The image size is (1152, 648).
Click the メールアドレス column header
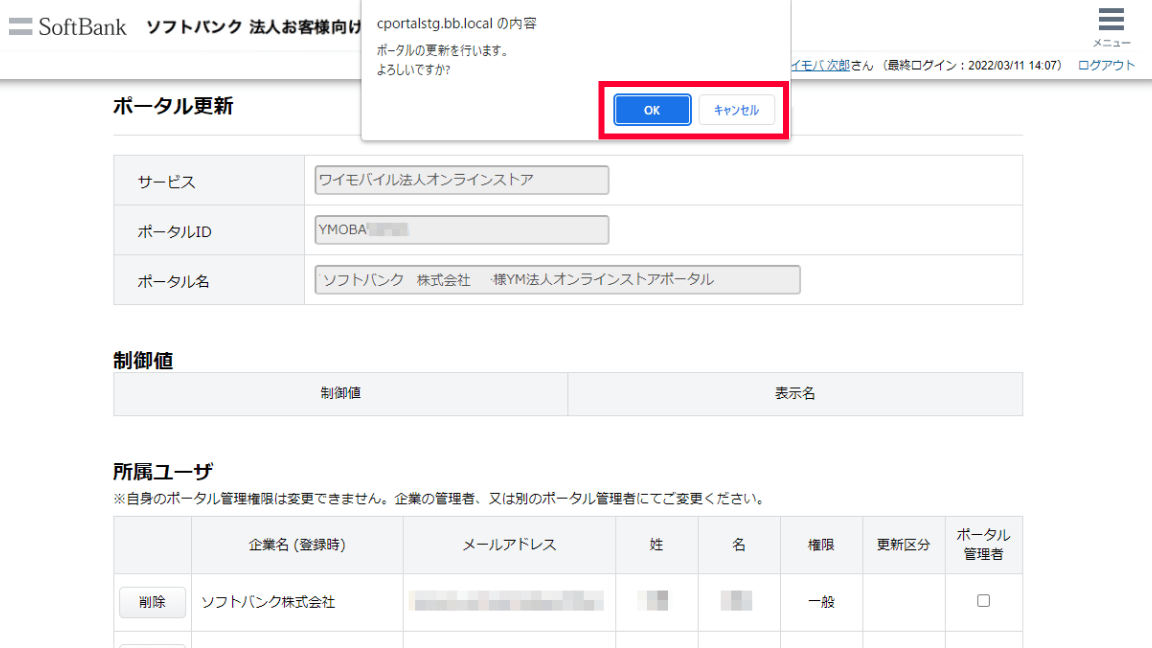click(509, 545)
